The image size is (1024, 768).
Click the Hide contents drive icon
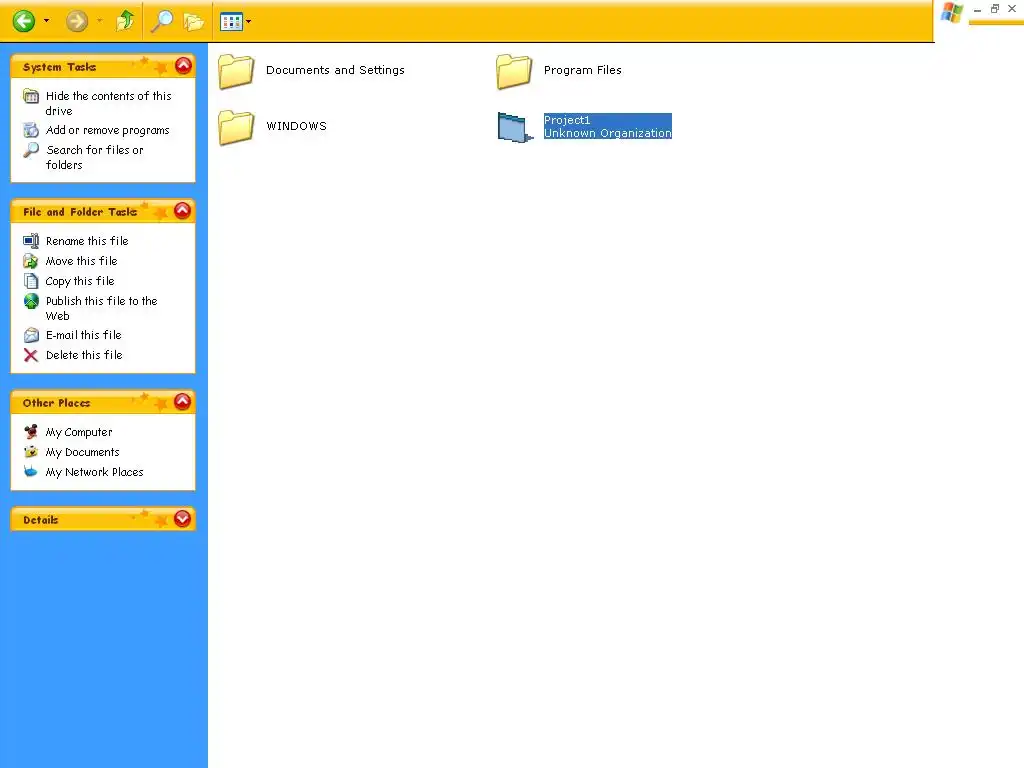tap(31, 97)
